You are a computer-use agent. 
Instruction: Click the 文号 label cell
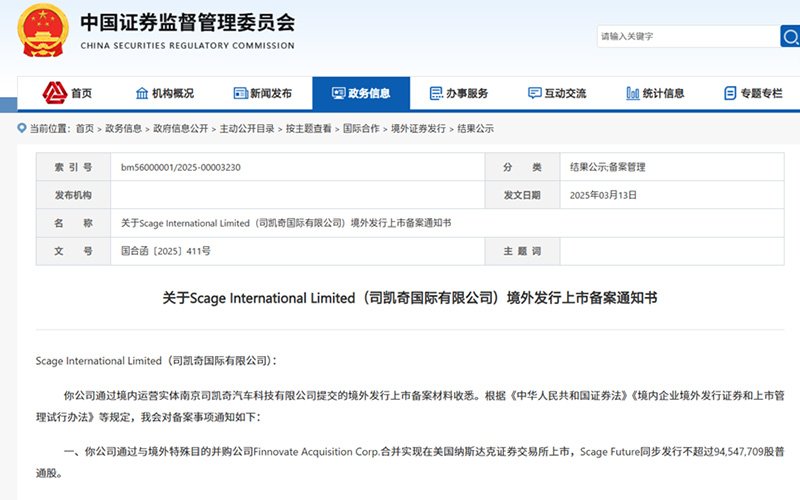(73, 251)
